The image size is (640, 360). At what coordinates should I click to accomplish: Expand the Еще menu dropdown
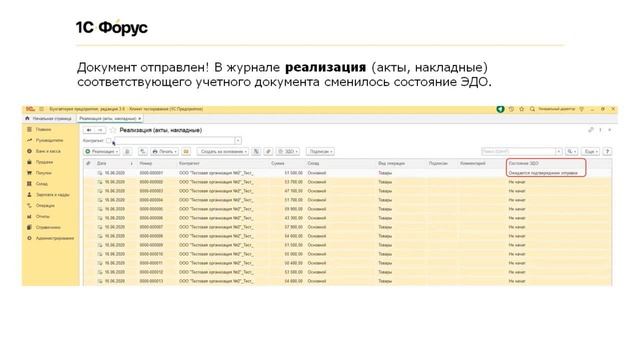click(x=590, y=151)
